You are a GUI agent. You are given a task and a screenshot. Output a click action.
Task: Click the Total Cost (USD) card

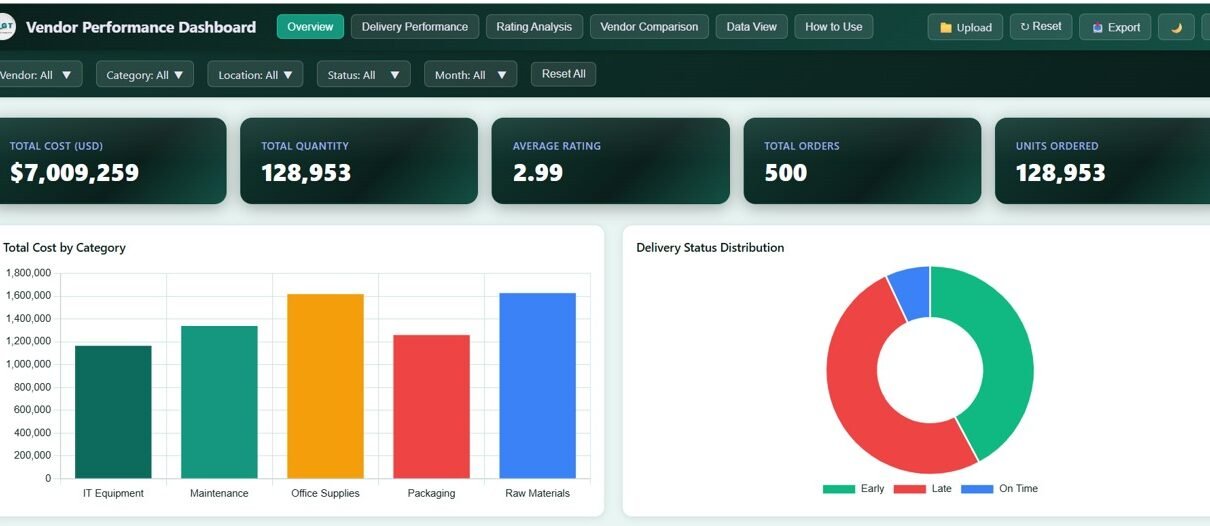tap(110, 161)
